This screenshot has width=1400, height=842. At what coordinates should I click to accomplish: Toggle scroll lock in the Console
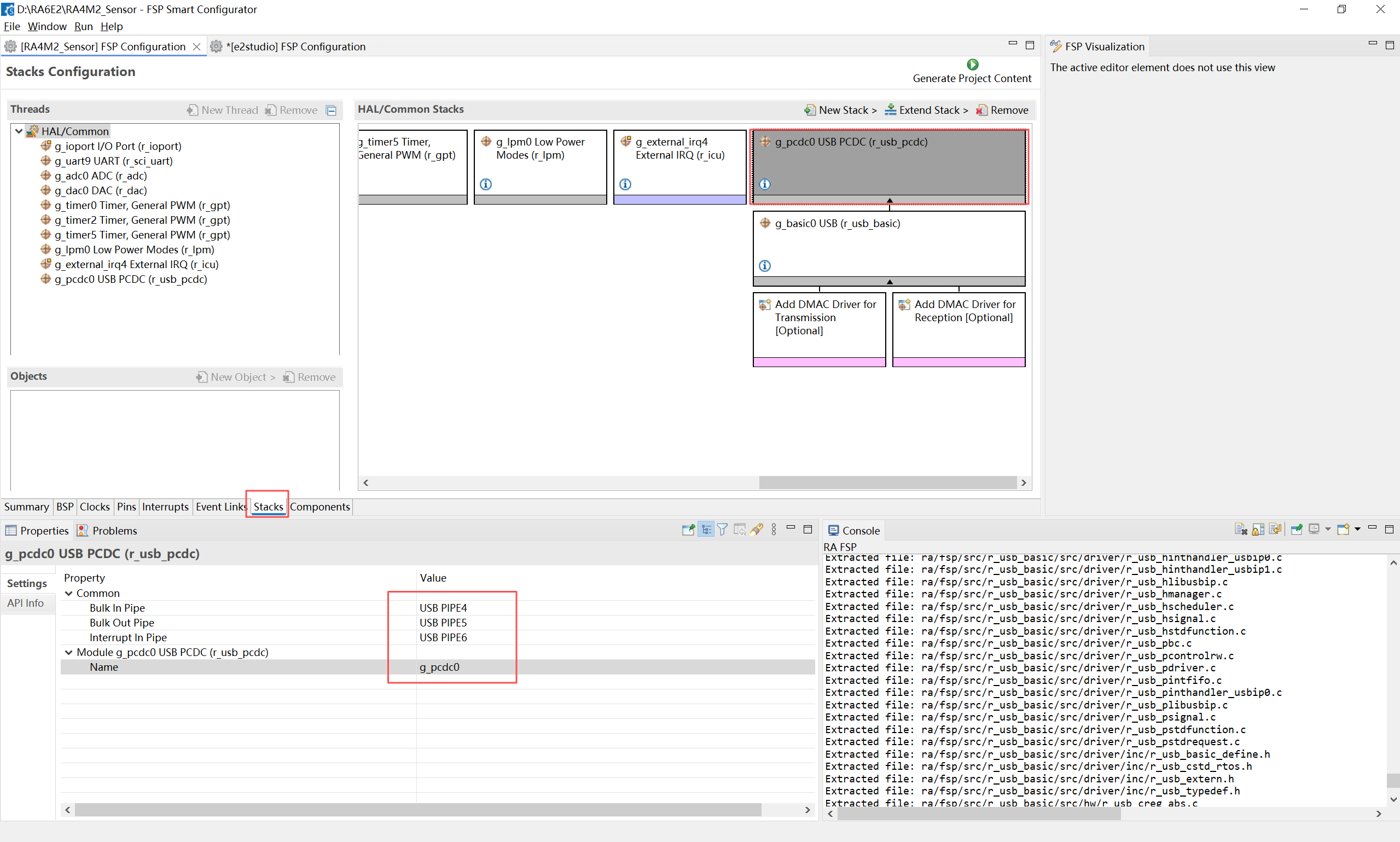point(1258,530)
